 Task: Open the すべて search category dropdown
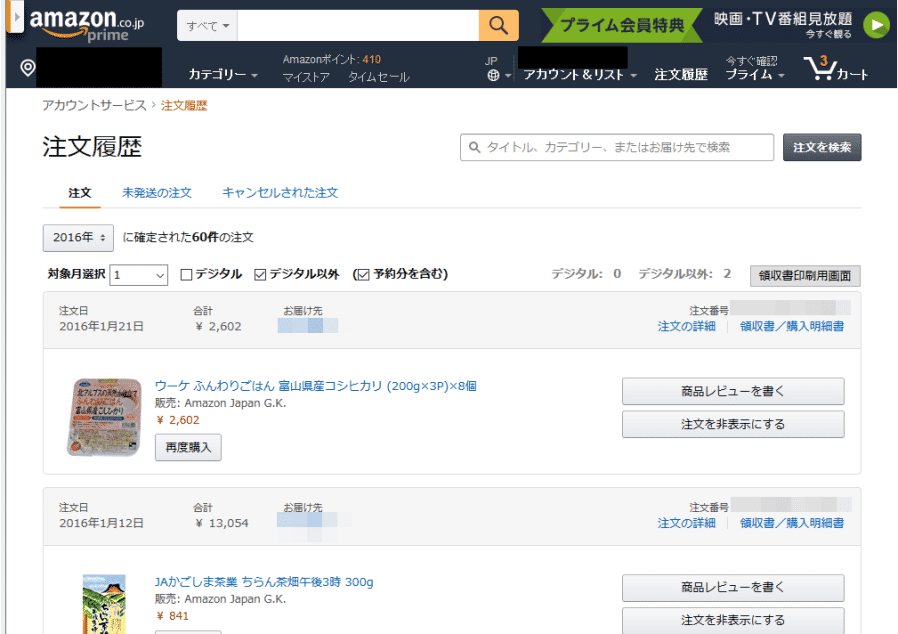(207, 26)
